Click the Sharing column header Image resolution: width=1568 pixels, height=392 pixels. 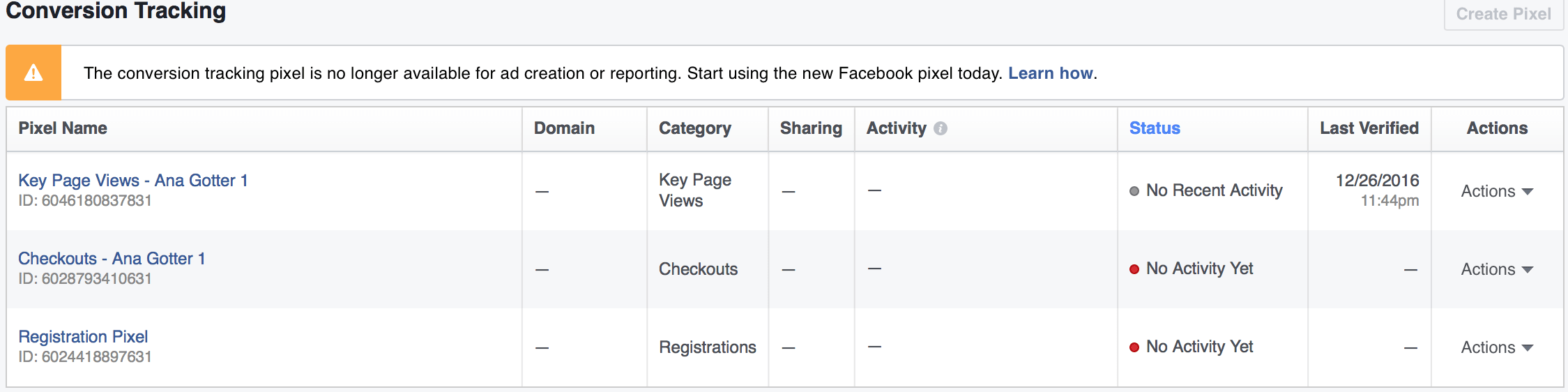point(811,128)
